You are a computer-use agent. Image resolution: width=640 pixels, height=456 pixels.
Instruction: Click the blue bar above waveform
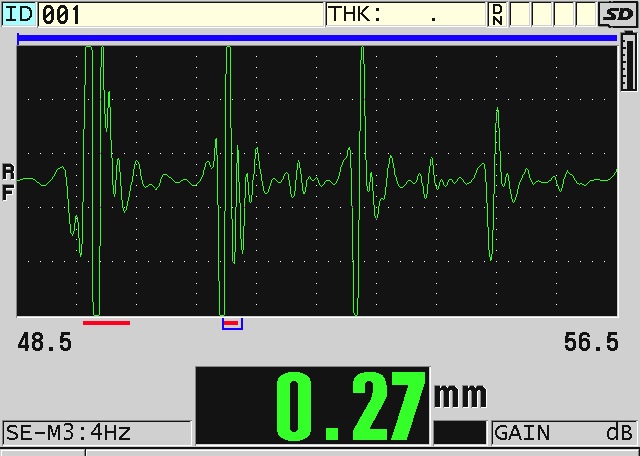[316, 38]
